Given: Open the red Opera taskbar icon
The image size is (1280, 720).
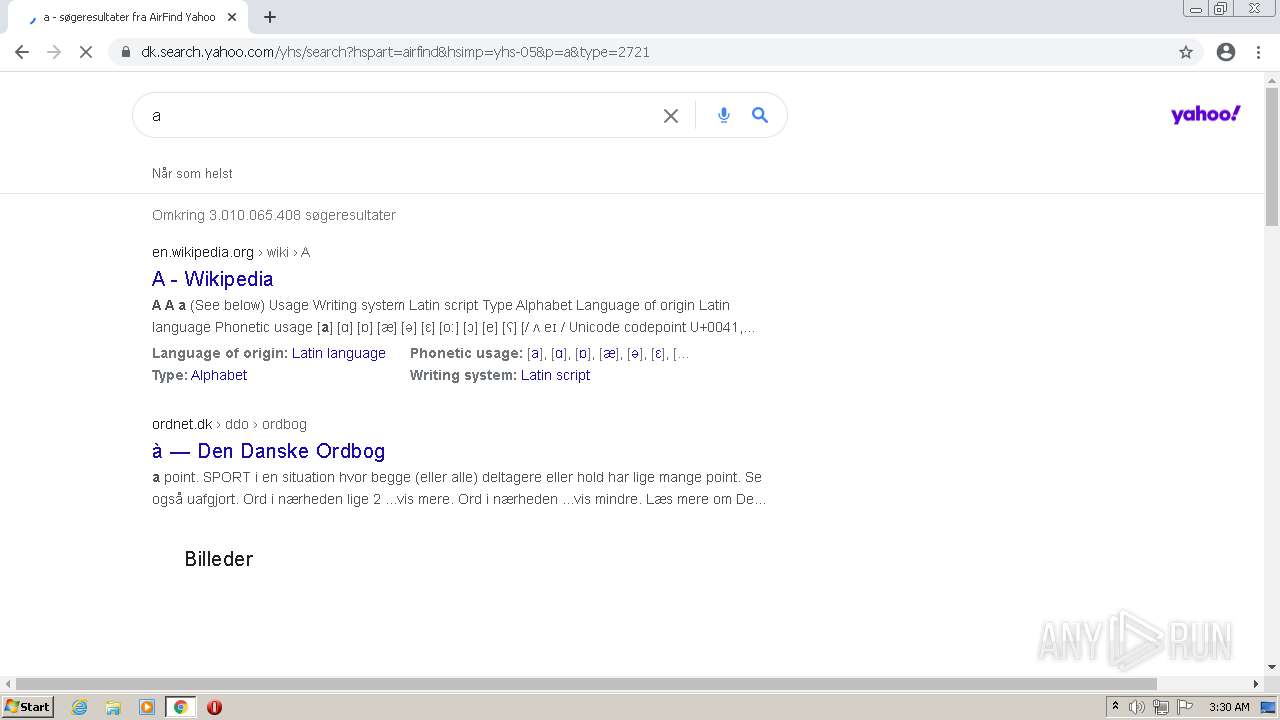Looking at the screenshot, I should click(x=214, y=707).
